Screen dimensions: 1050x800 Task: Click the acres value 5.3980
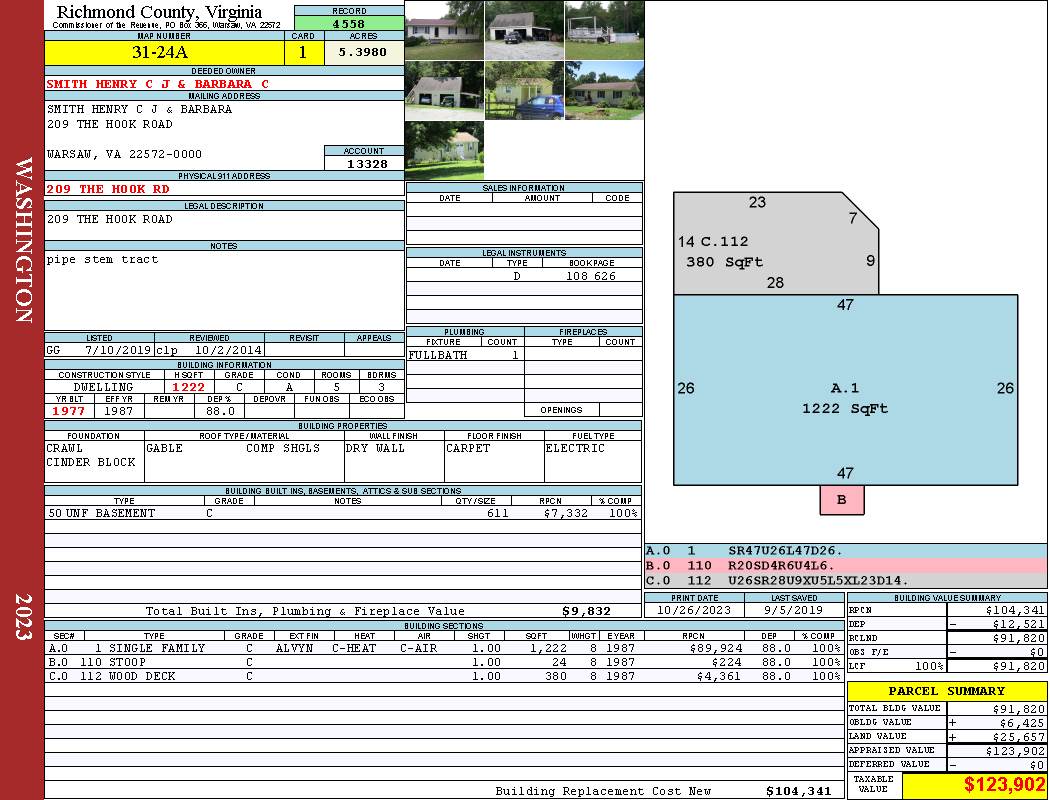click(363, 52)
